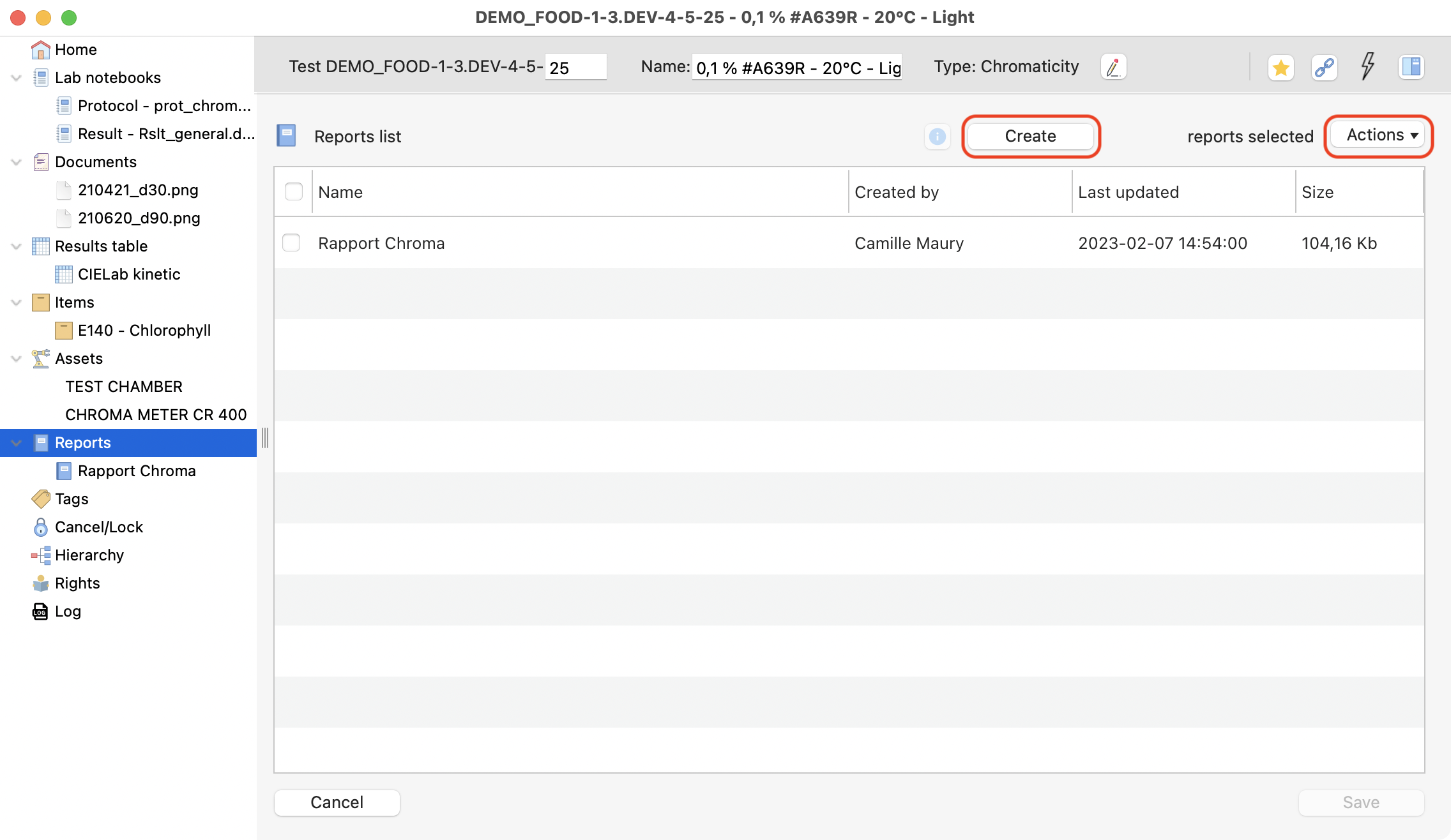Click the E140 Chlorophyll item icon
Screen dimensions: 1451x840
63,331
